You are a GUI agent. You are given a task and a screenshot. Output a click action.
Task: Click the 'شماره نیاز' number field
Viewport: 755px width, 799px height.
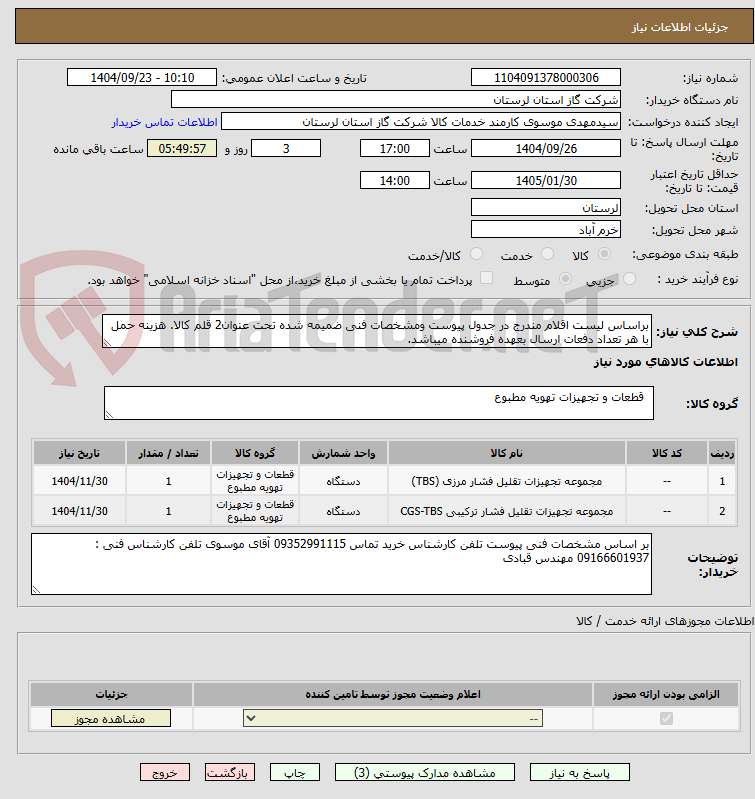(546, 78)
